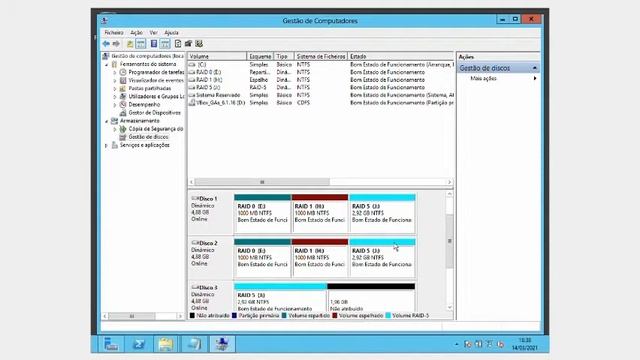Screen dimensions: 640x360
Task: Open the Ficheiro menu
Action: (x=113, y=32)
